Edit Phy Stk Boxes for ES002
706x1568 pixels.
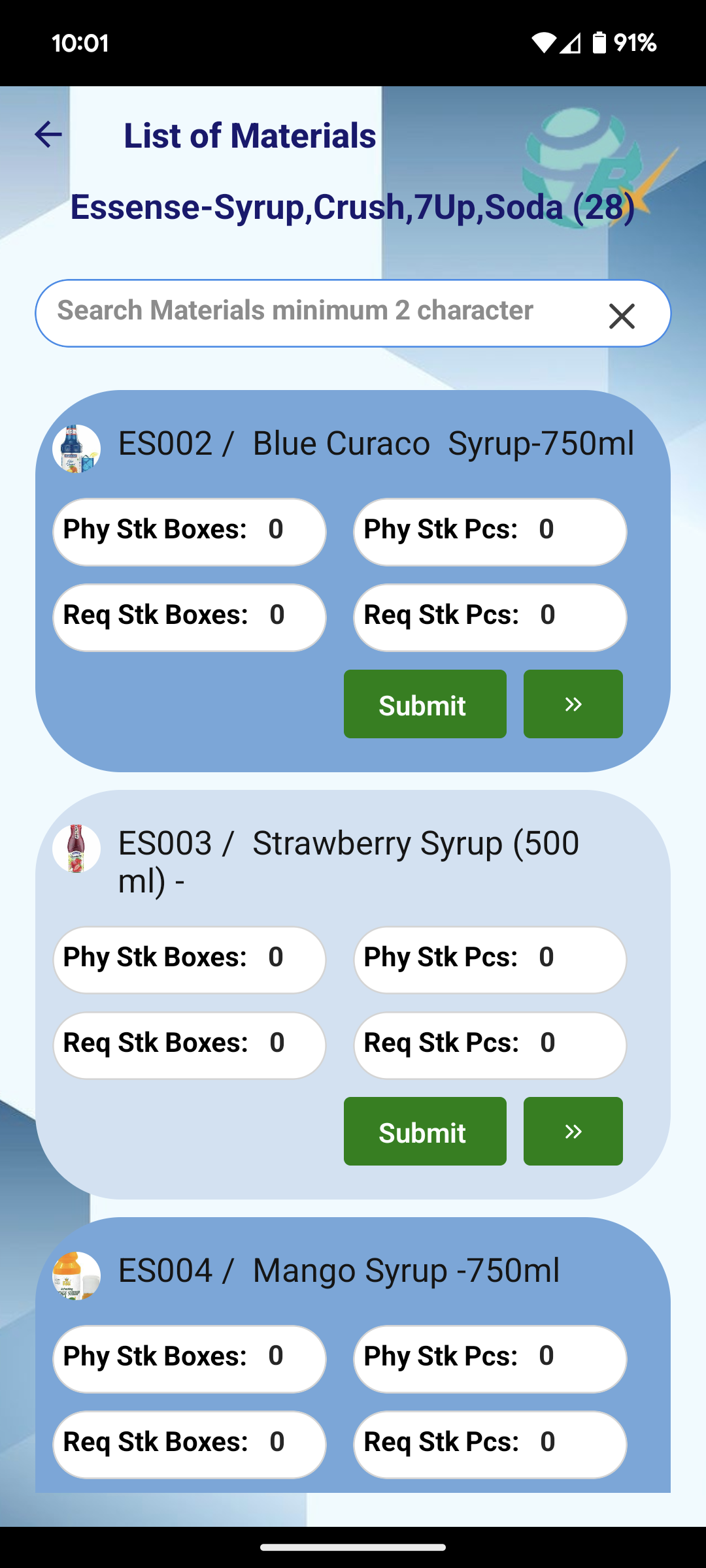190,532
